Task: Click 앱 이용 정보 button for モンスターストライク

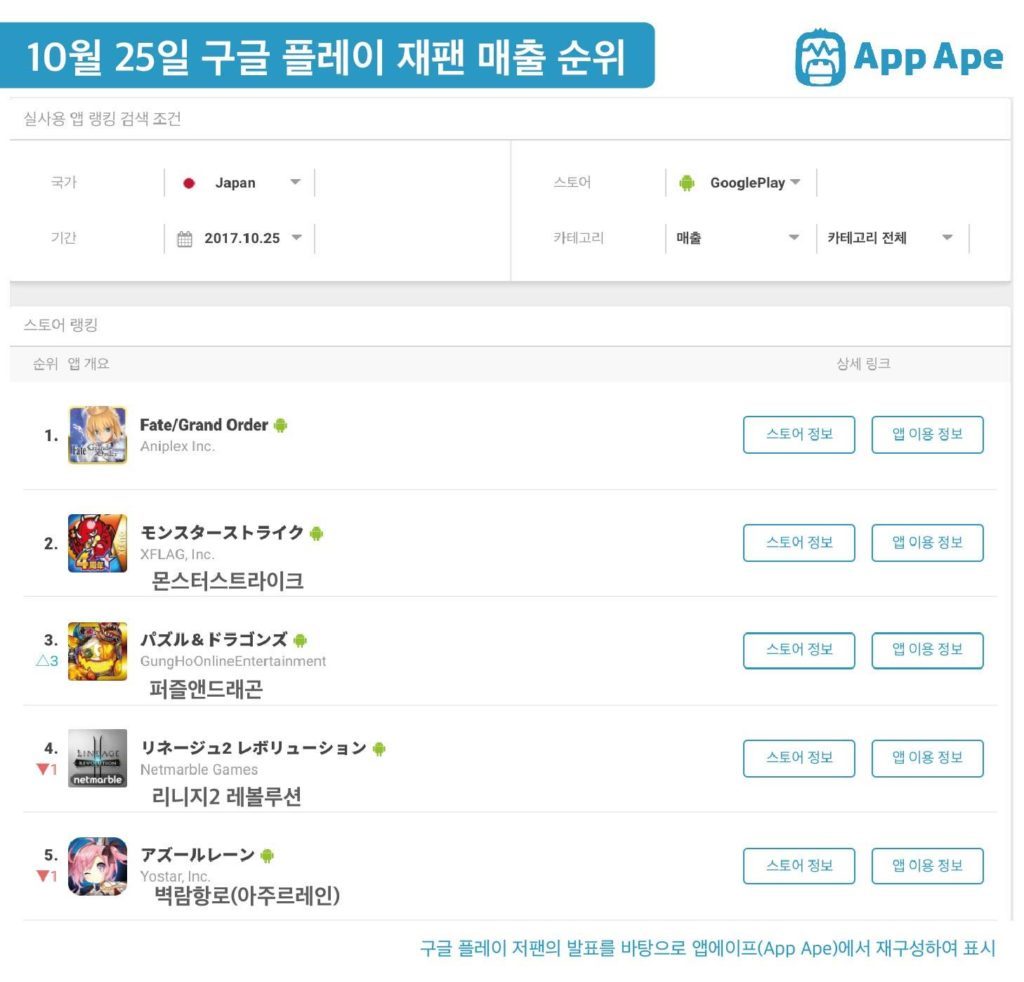Action: pos(927,543)
